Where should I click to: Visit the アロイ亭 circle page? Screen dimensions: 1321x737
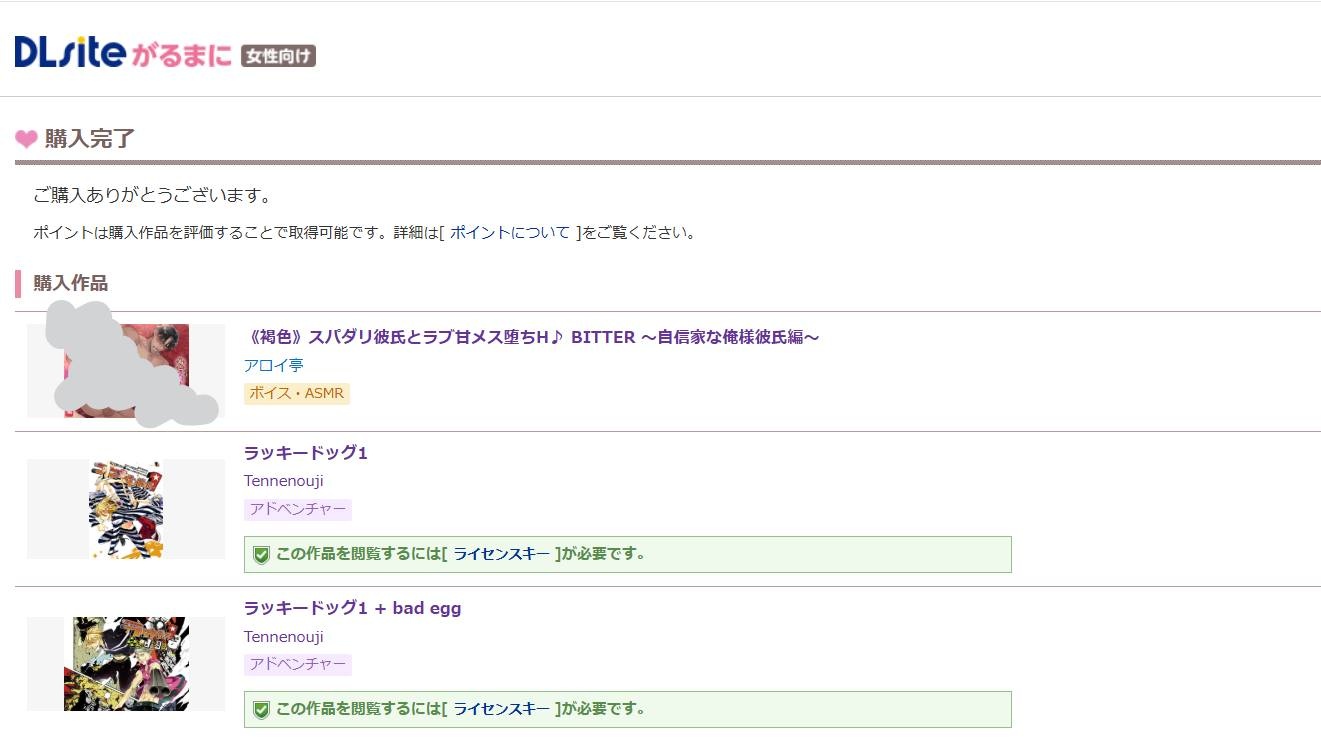pos(273,365)
